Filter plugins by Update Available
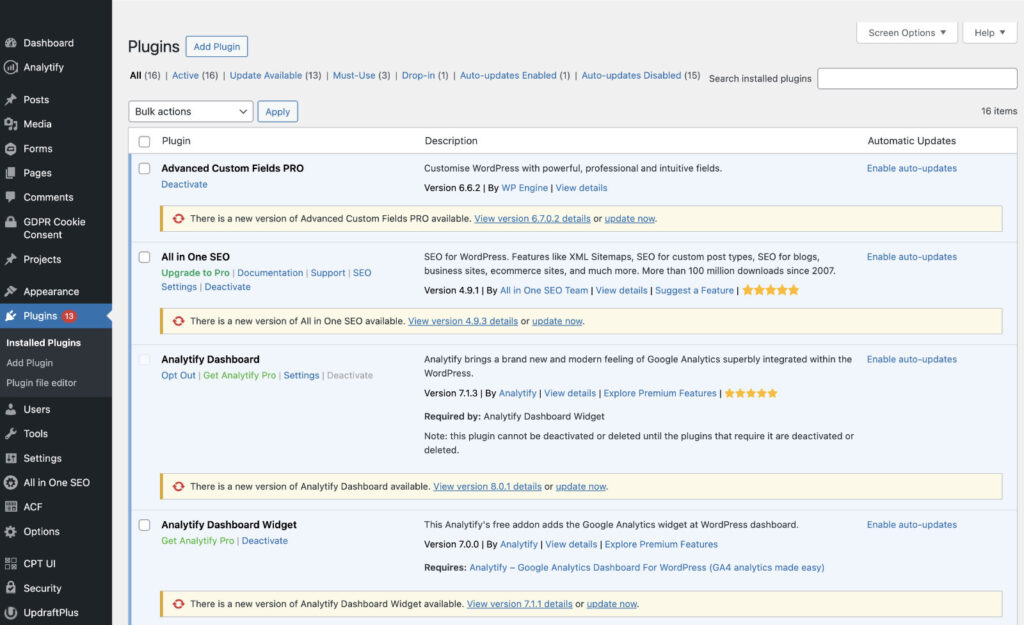The height and width of the screenshot is (625, 1024). 266,76
